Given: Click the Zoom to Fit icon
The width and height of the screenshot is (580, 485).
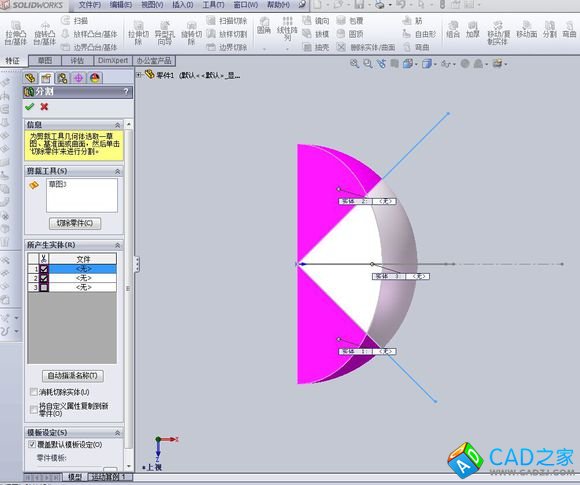Looking at the screenshot, I should [x=354, y=64].
